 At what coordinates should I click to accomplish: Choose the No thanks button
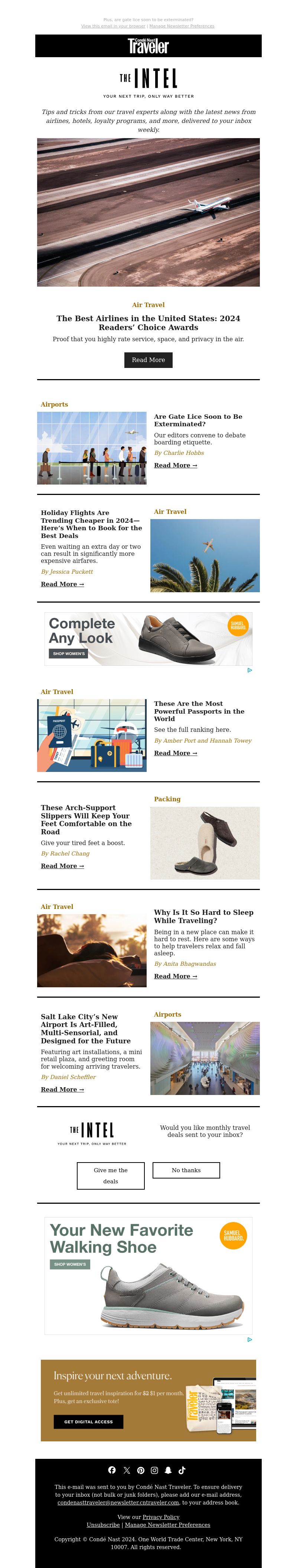coord(186,1170)
